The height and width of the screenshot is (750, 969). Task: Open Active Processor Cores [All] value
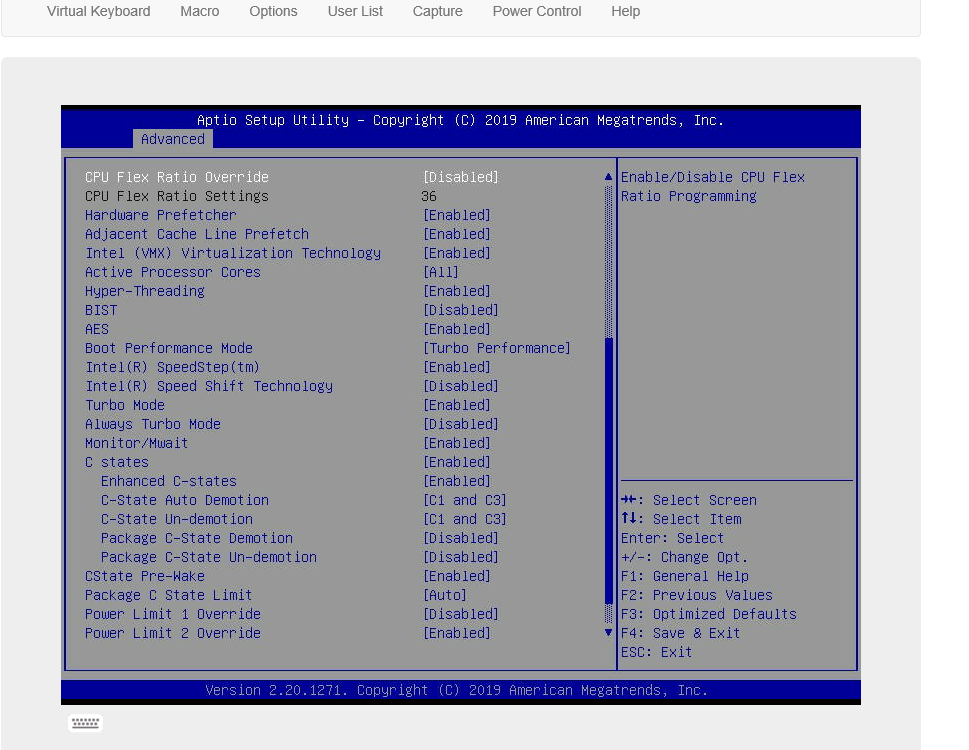pos(441,272)
